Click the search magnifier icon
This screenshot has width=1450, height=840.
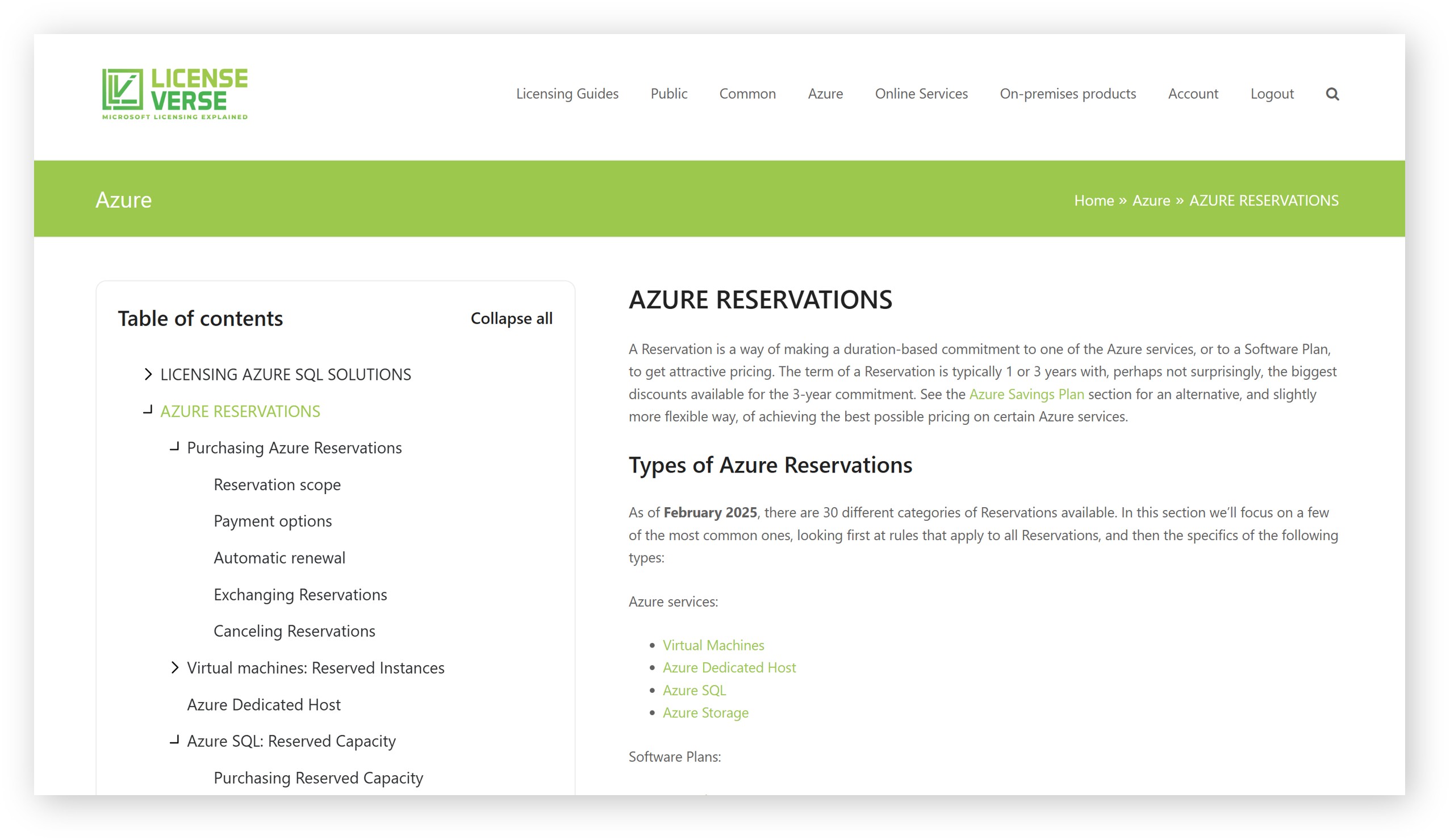click(1331, 94)
